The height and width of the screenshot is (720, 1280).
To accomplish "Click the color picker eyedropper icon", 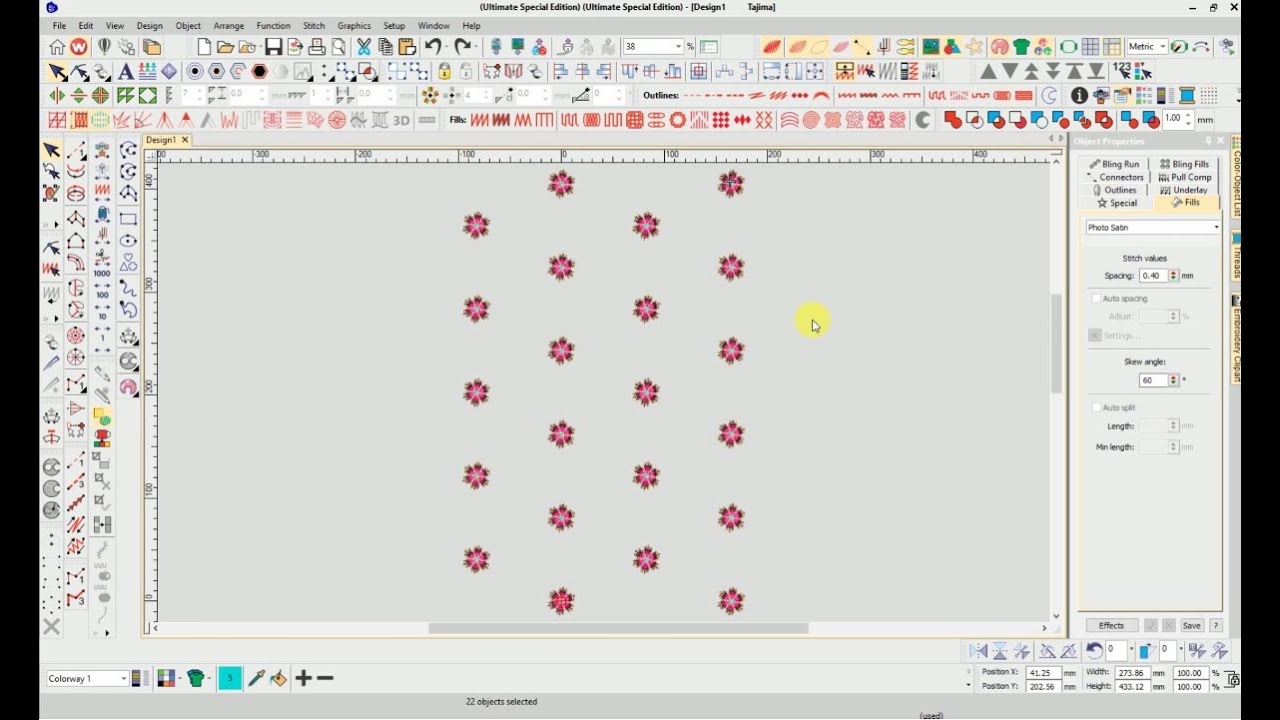I will click(x=256, y=678).
